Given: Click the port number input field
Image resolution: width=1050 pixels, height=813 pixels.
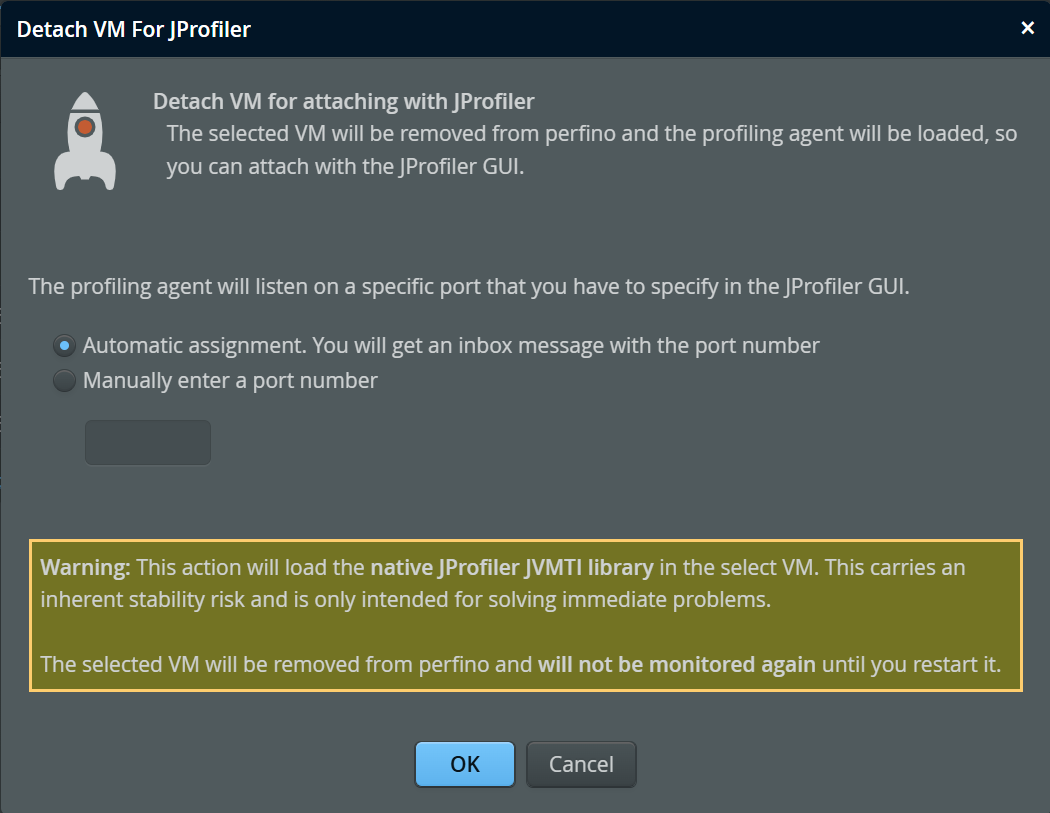Looking at the screenshot, I should [148, 443].
